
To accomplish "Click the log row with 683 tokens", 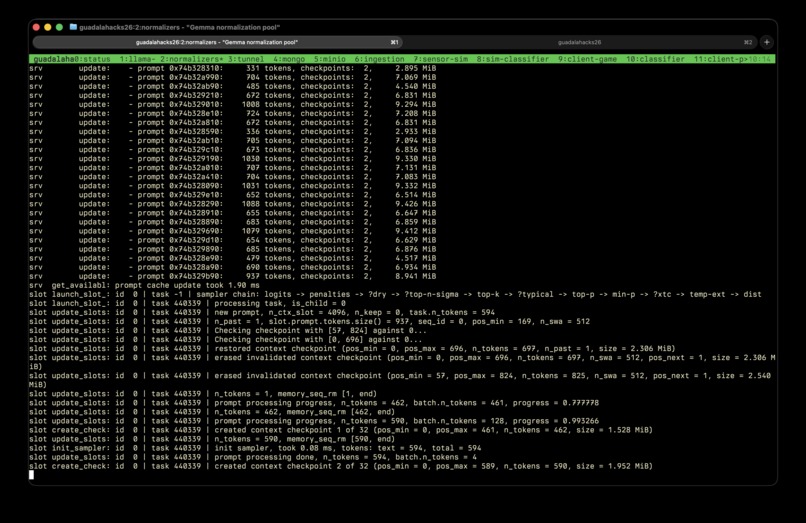I will click(232, 222).
